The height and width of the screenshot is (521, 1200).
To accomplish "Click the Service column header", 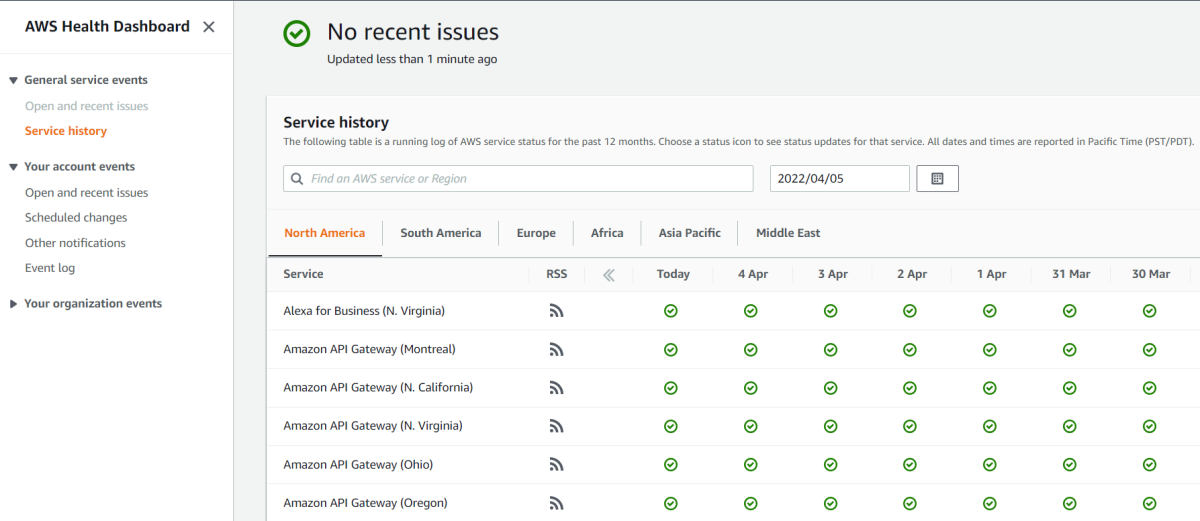I will [303, 274].
